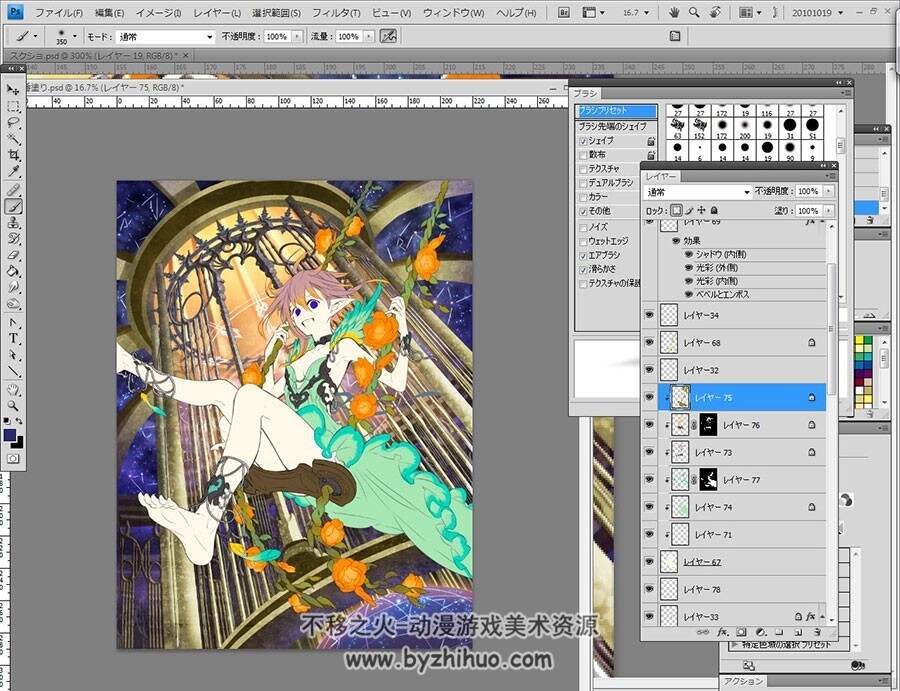The image size is (900, 691).
Task: Select the Line tool
Action: [13, 372]
